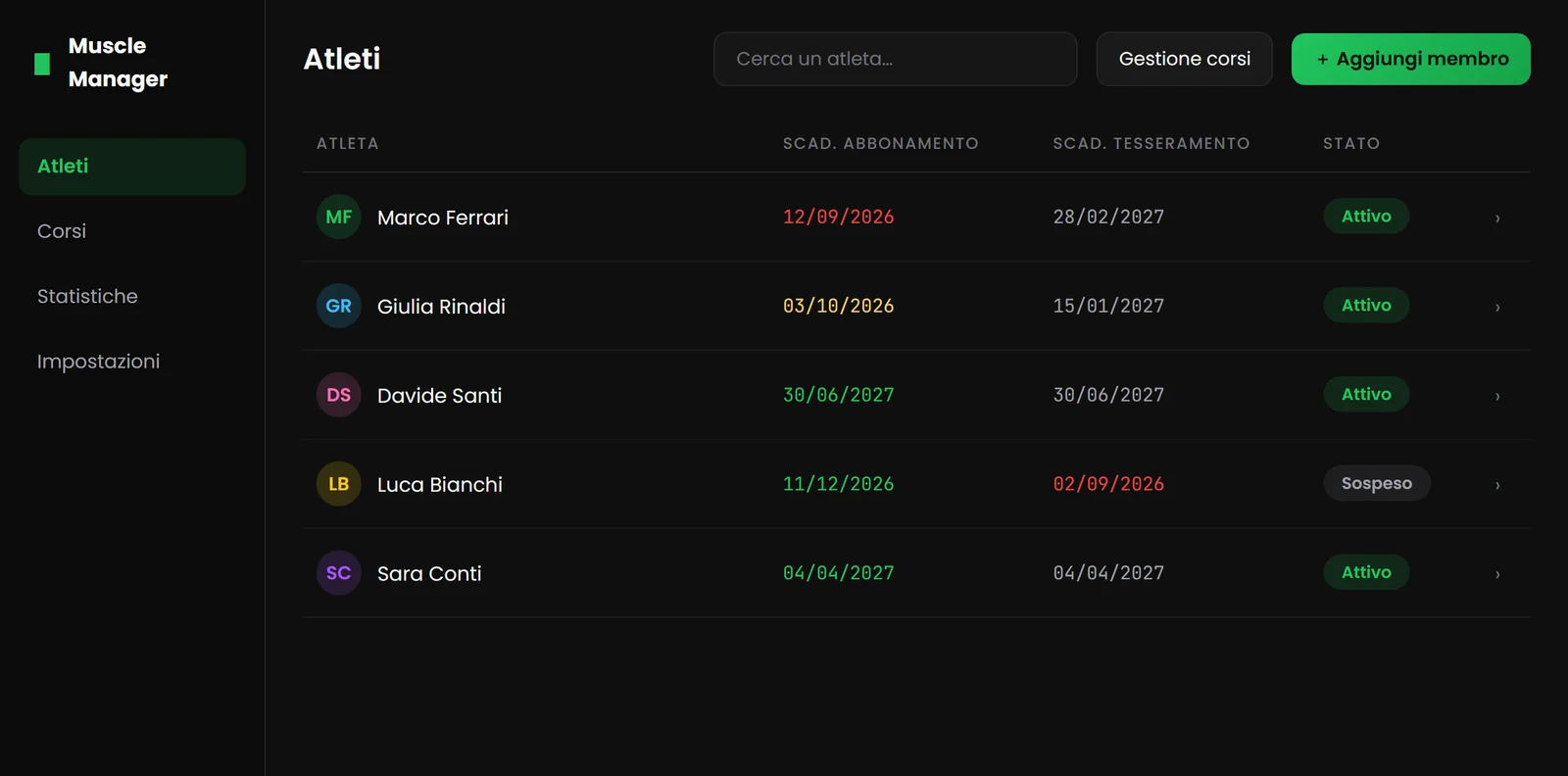Open the Atleti sidebar section
Screen dimensions: 1568x776
coord(132,167)
